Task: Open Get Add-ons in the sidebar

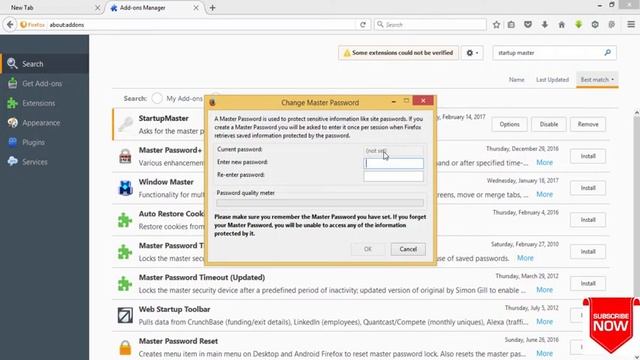Action: (x=44, y=83)
